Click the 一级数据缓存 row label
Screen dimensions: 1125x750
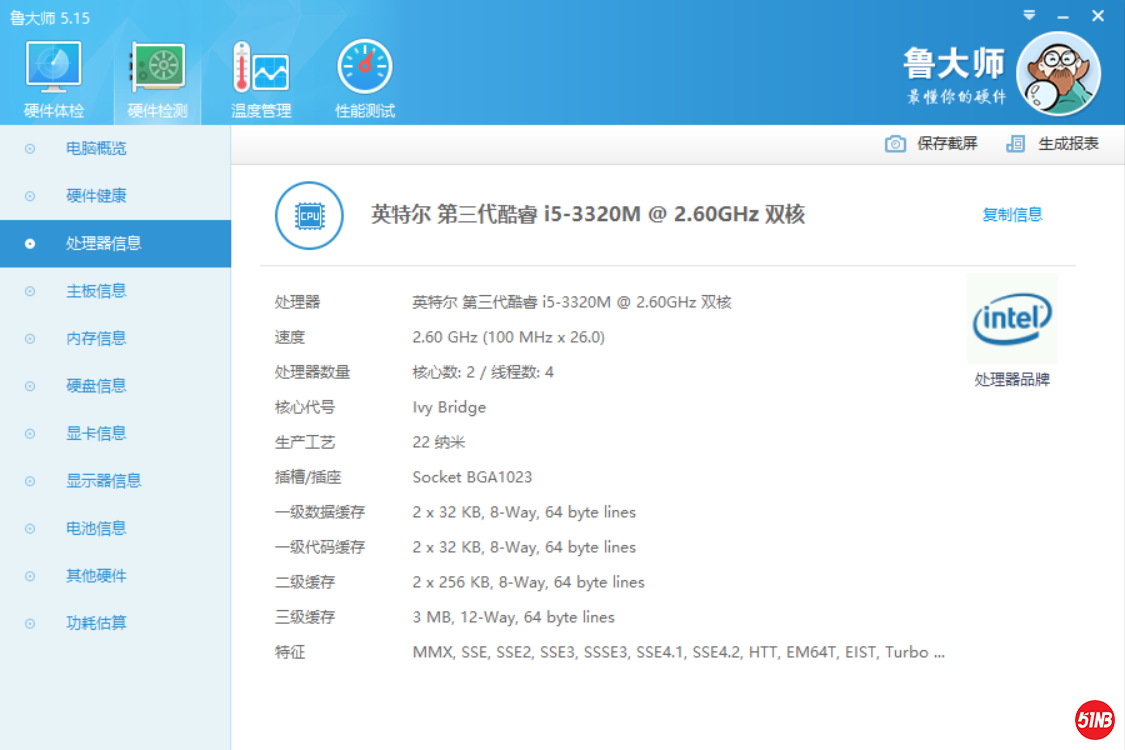coord(320,512)
